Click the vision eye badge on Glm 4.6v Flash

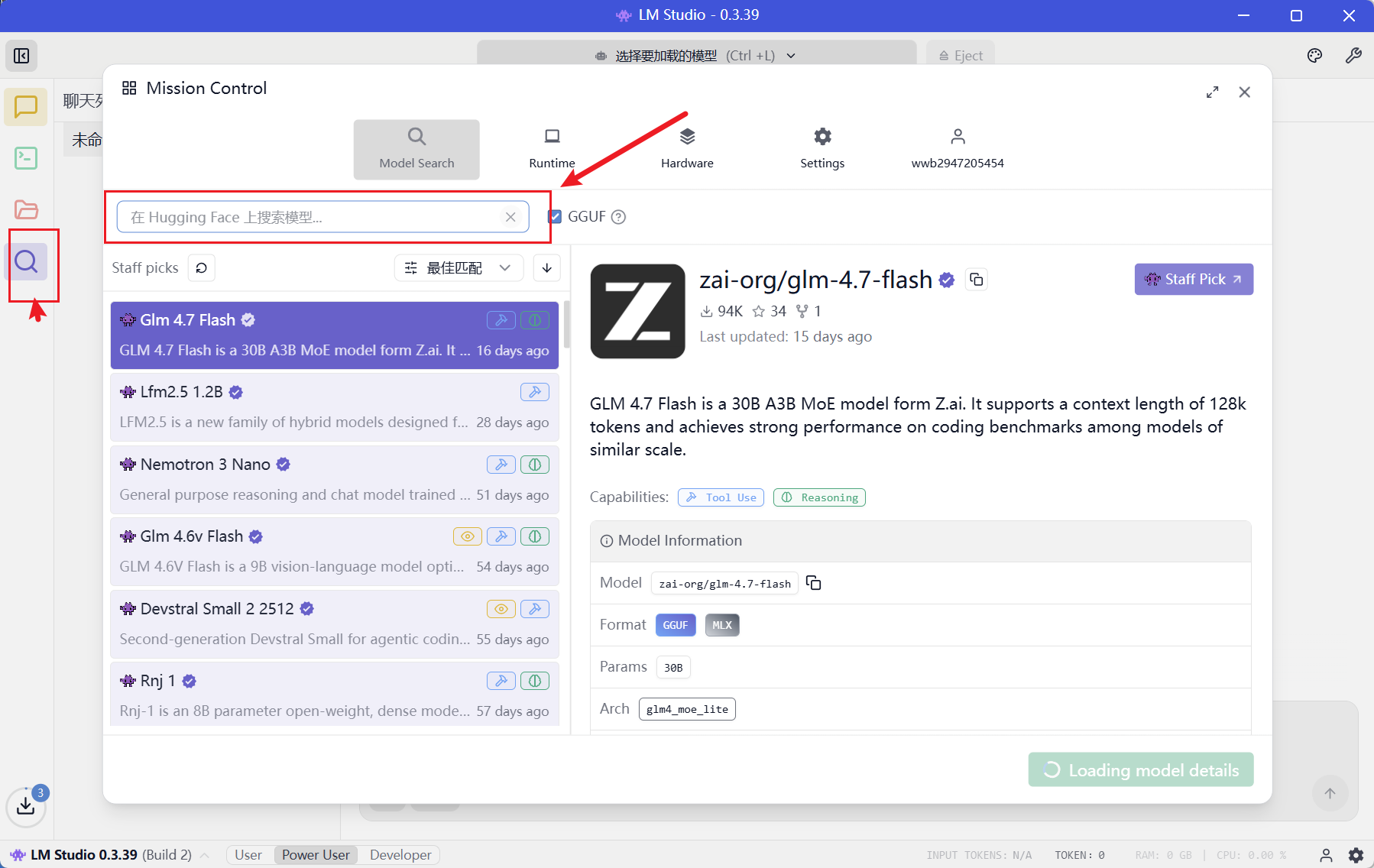468,536
